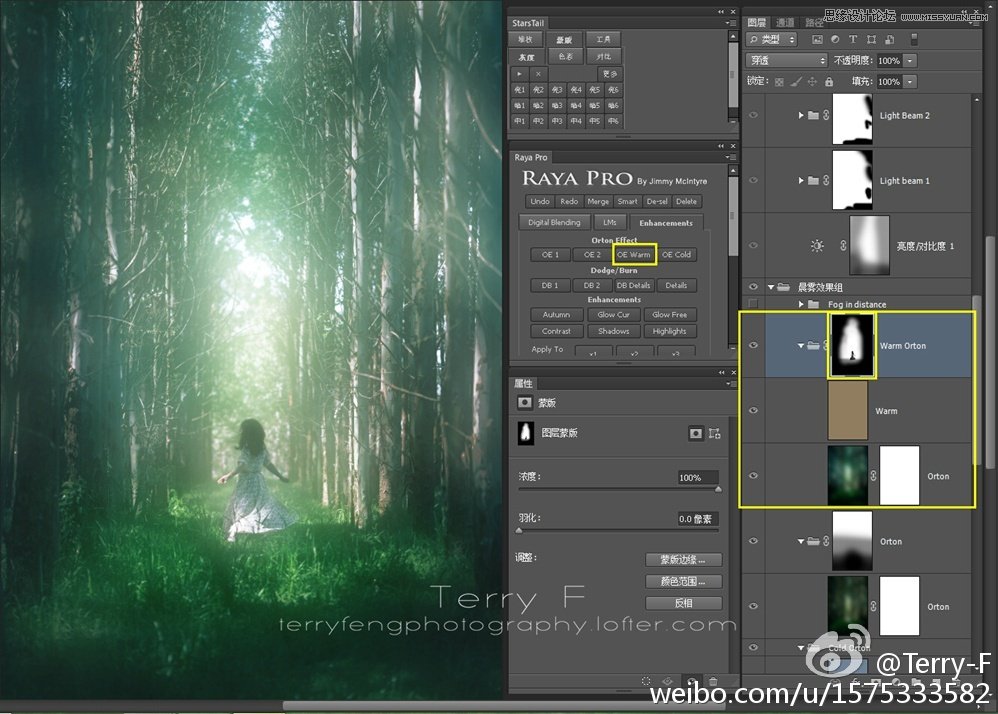Open the LMs tab in Raya Pro

(610, 222)
